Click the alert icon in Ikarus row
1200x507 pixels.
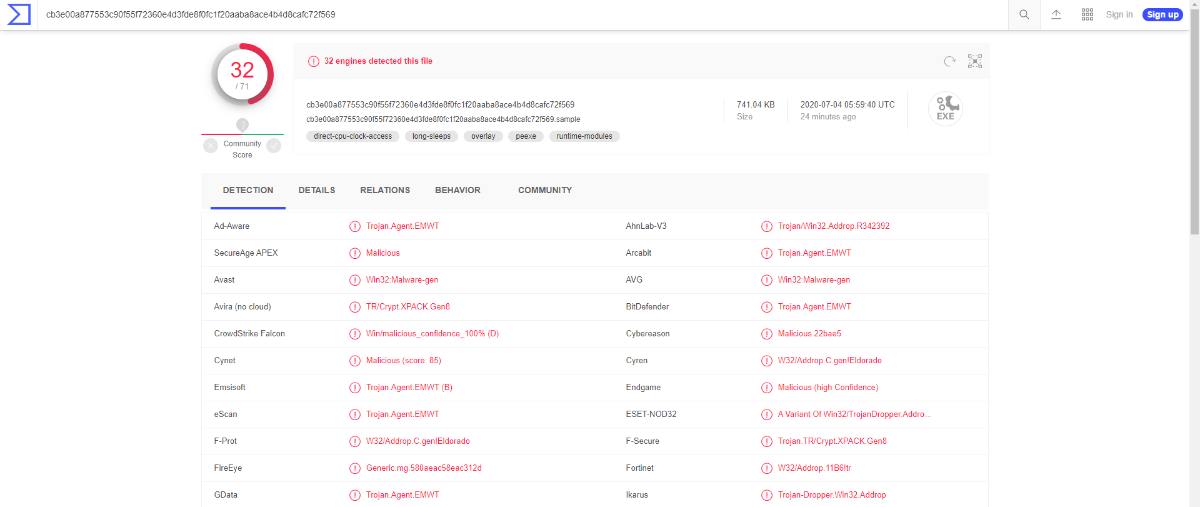click(767, 495)
